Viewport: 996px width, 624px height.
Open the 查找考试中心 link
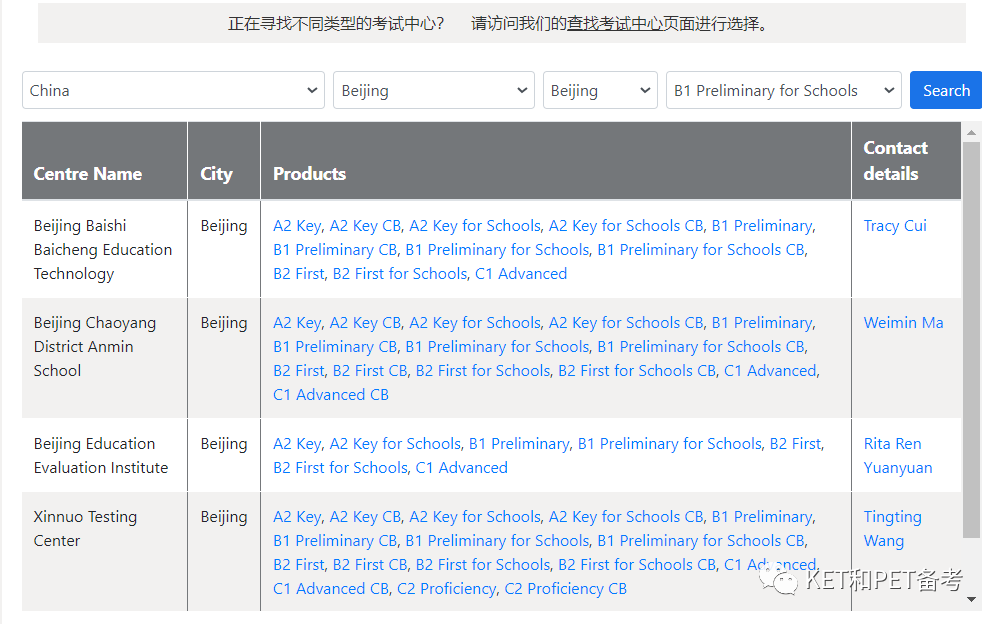click(615, 24)
